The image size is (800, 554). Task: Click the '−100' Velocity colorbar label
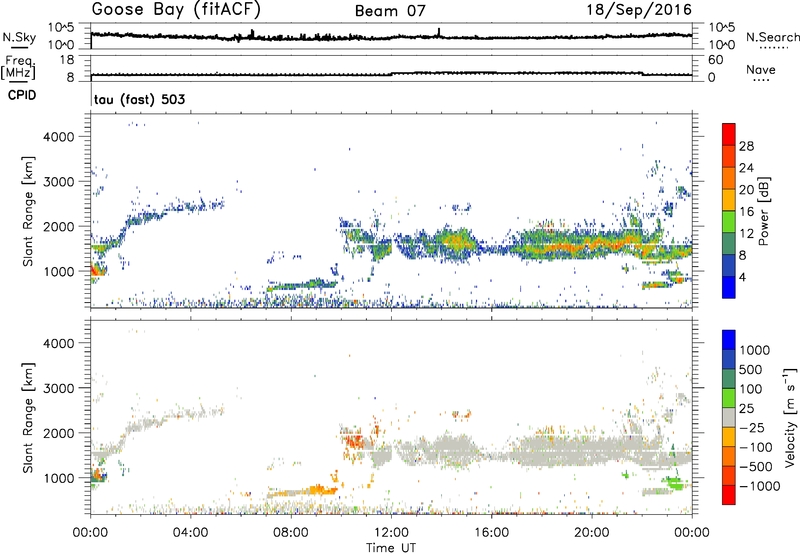[x=756, y=447]
